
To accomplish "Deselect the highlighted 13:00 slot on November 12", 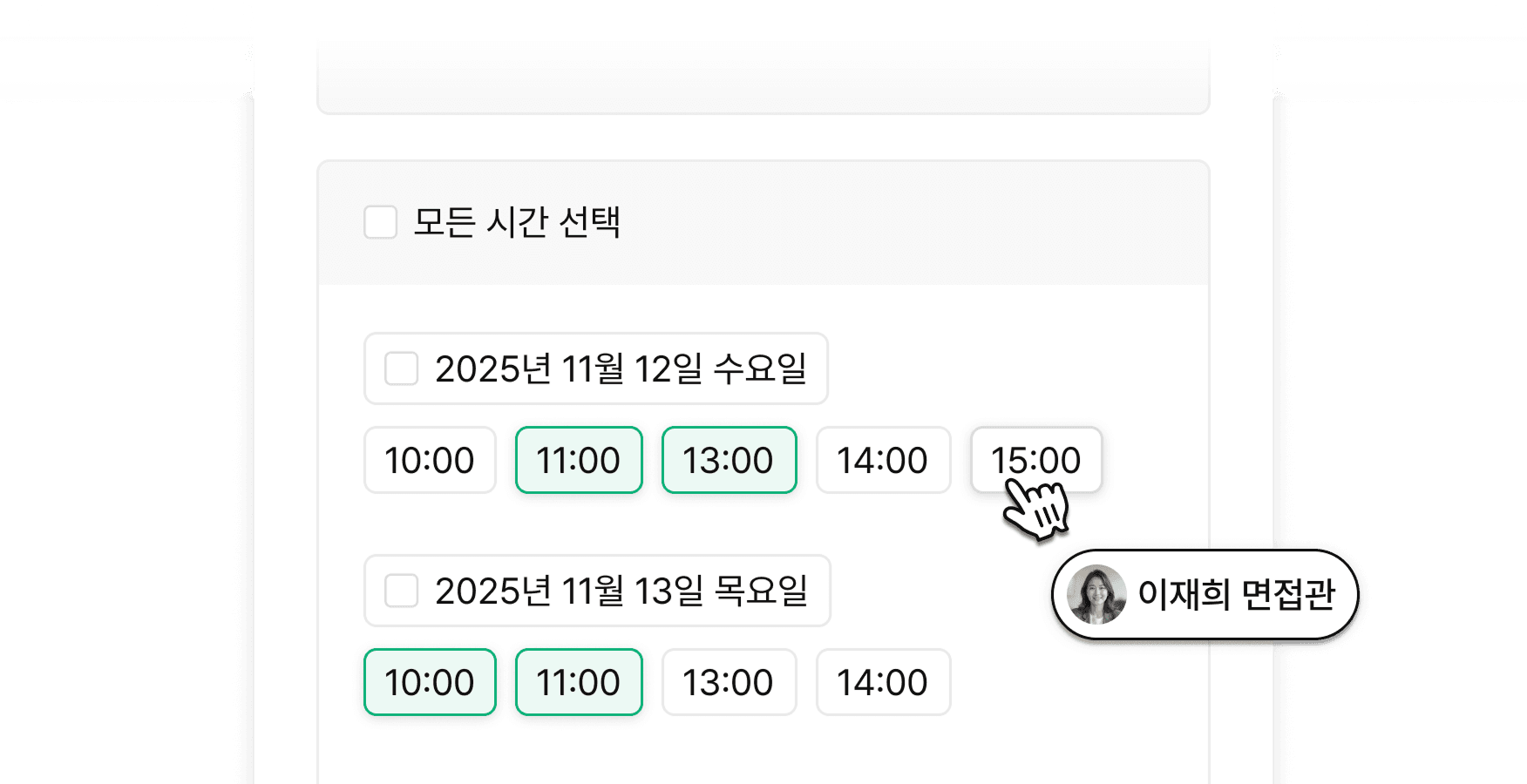I will coord(729,460).
